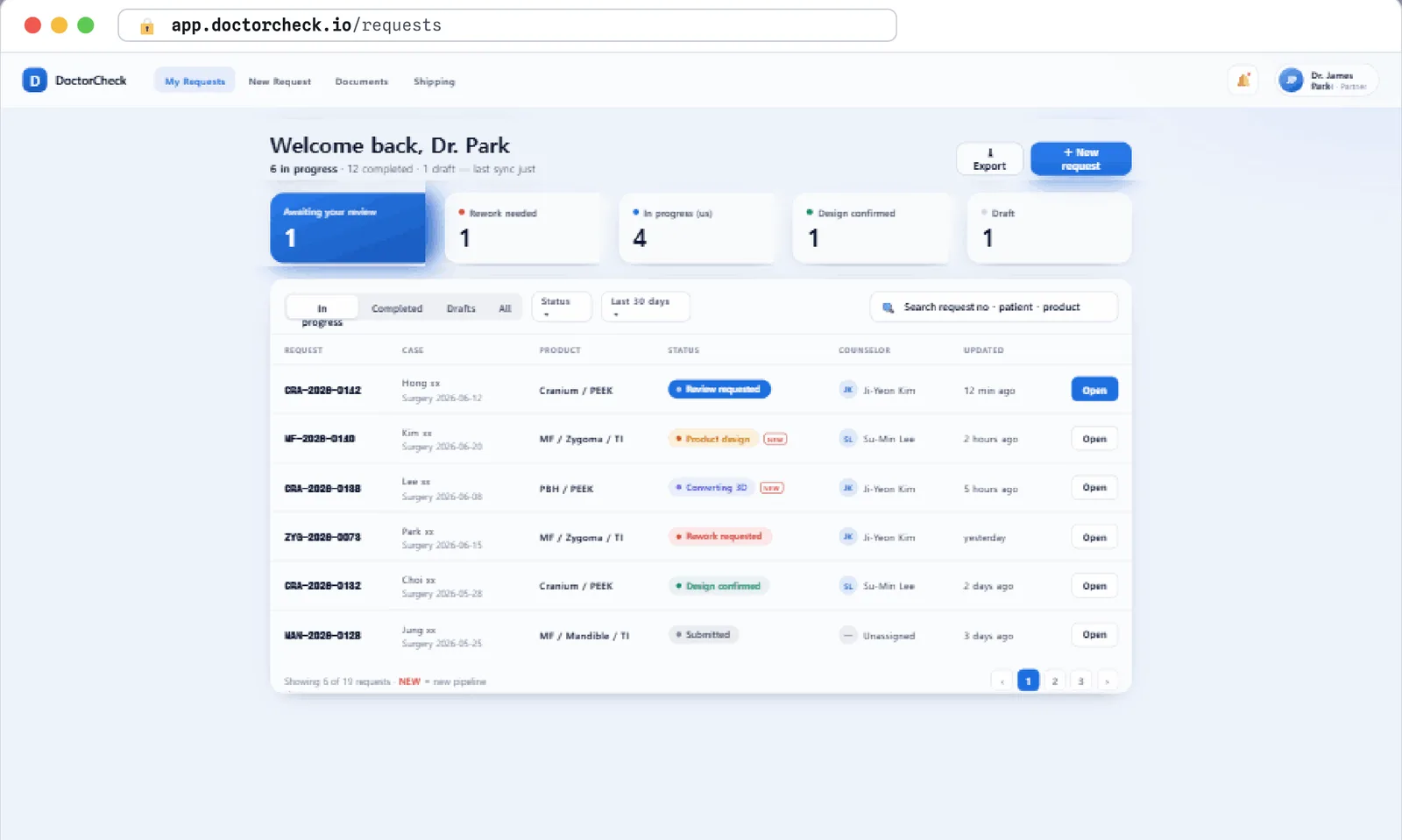Image resolution: width=1402 pixels, height=840 pixels.
Task: Focus the search request input field
Action: coord(994,307)
